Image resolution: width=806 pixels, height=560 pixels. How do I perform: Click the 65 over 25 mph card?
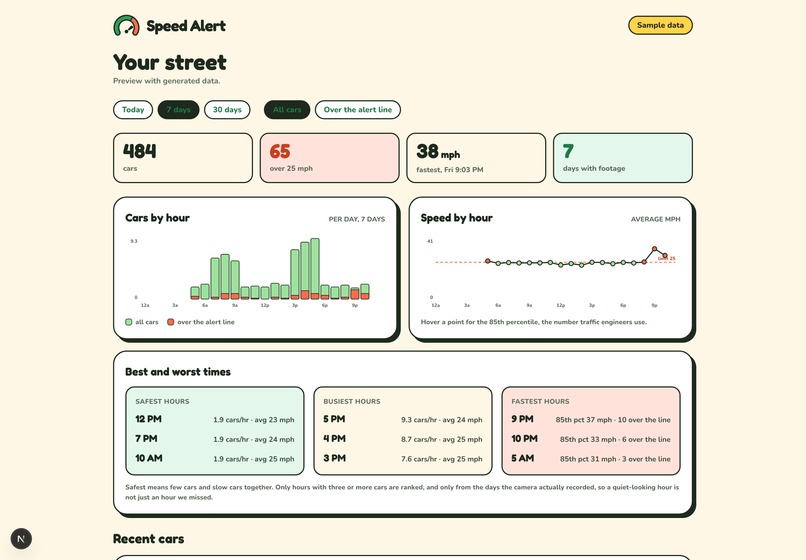point(329,158)
